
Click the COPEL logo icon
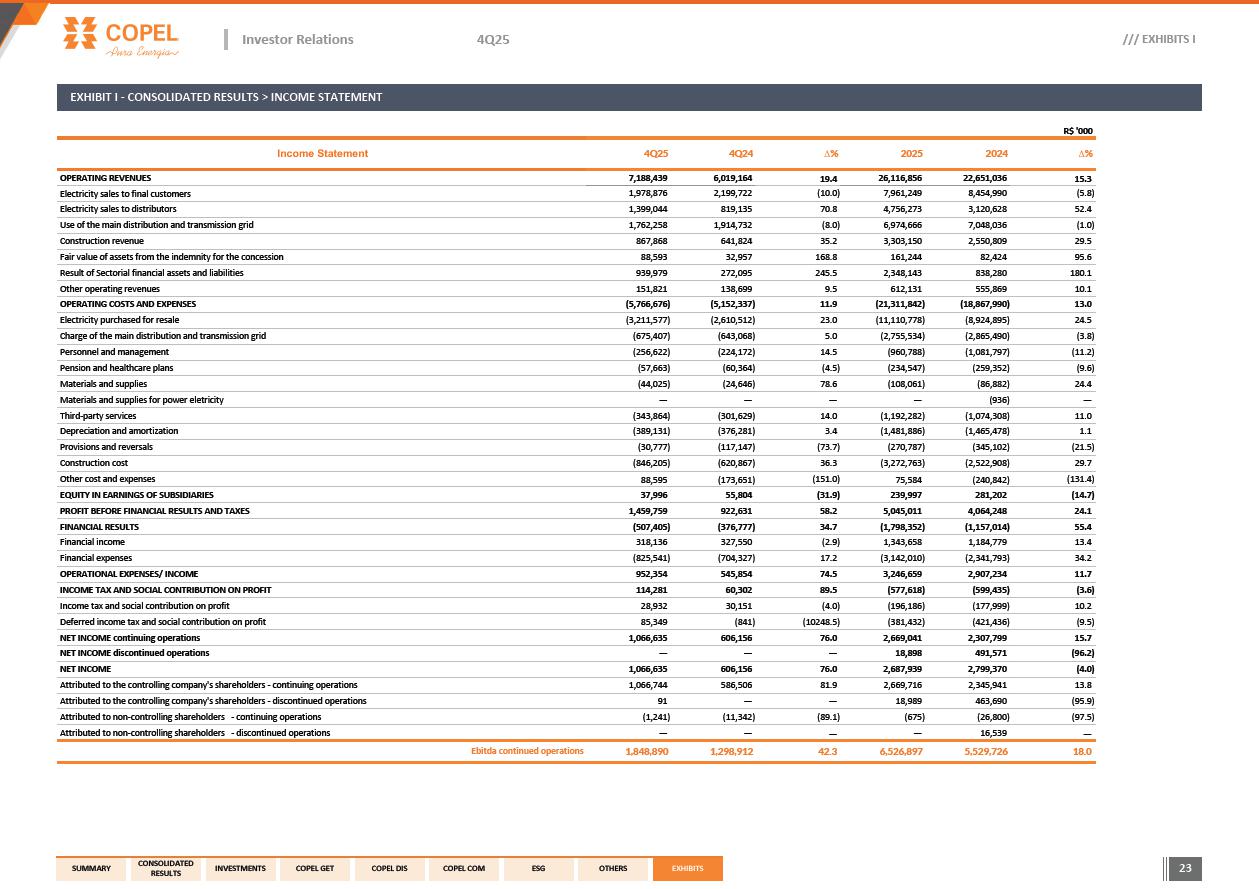[78, 33]
